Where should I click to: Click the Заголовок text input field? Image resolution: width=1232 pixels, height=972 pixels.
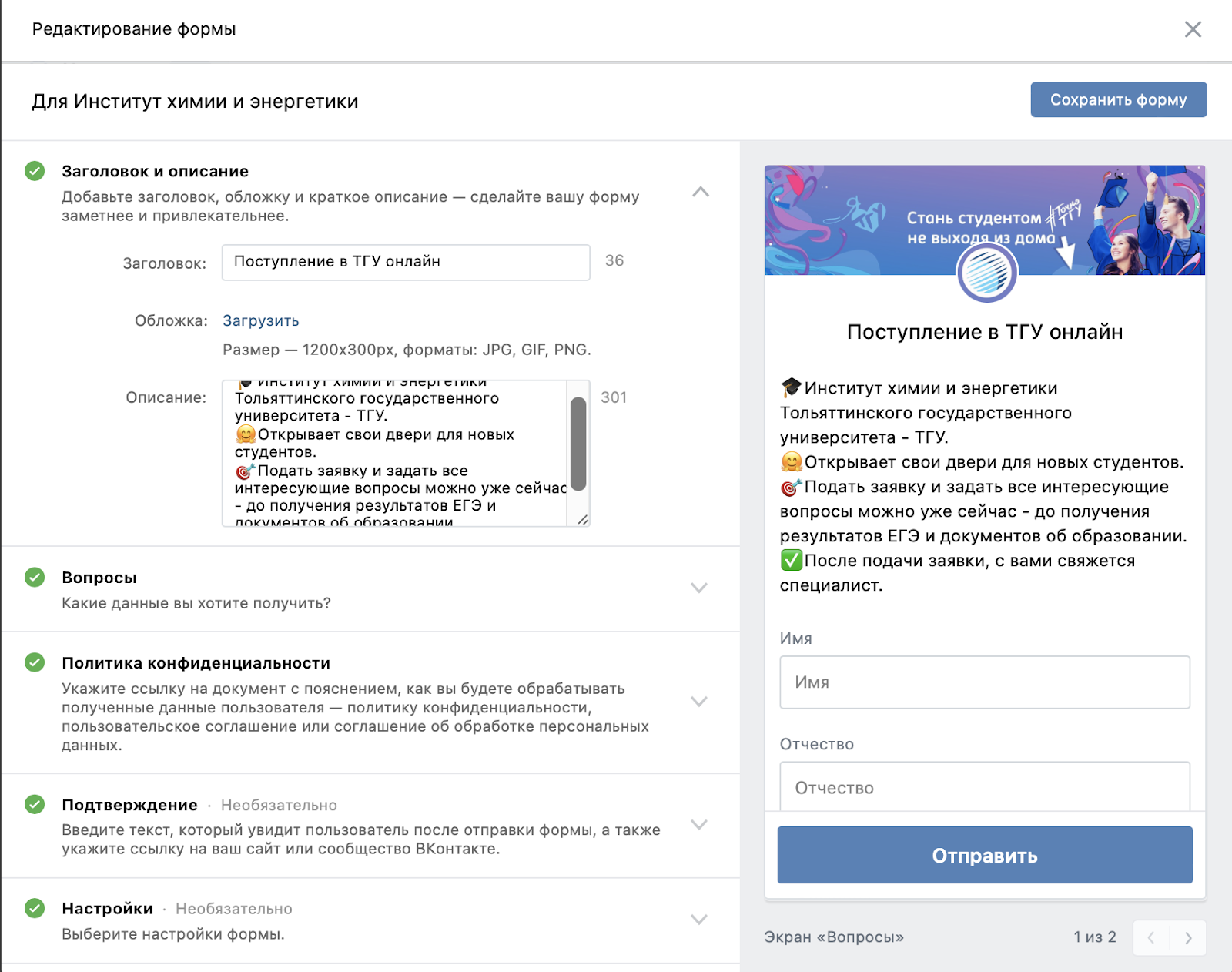(405, 263)
